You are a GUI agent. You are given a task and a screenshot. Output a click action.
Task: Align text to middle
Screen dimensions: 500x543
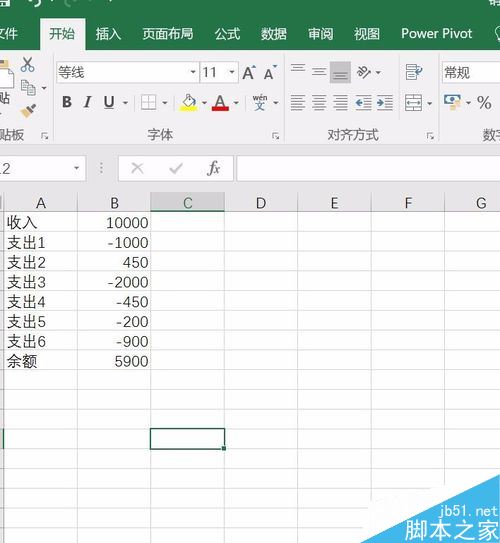(x=319, y=72)
